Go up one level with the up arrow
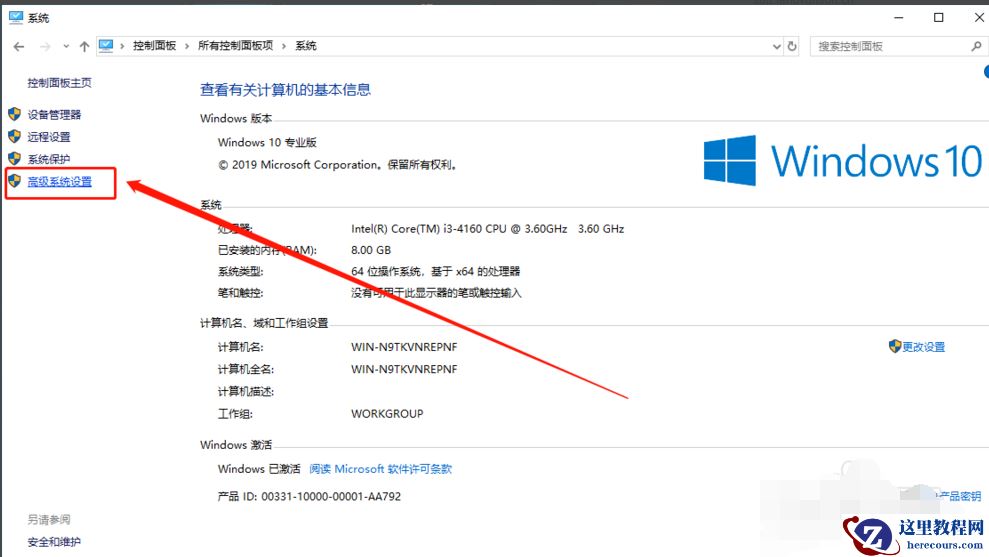The image size is (989, 557). 85,46
